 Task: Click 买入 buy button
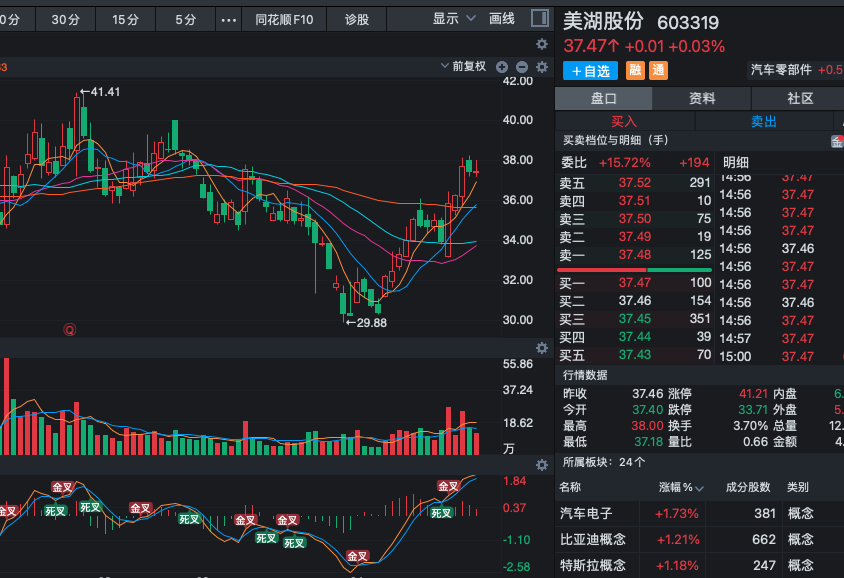[624, 121]
